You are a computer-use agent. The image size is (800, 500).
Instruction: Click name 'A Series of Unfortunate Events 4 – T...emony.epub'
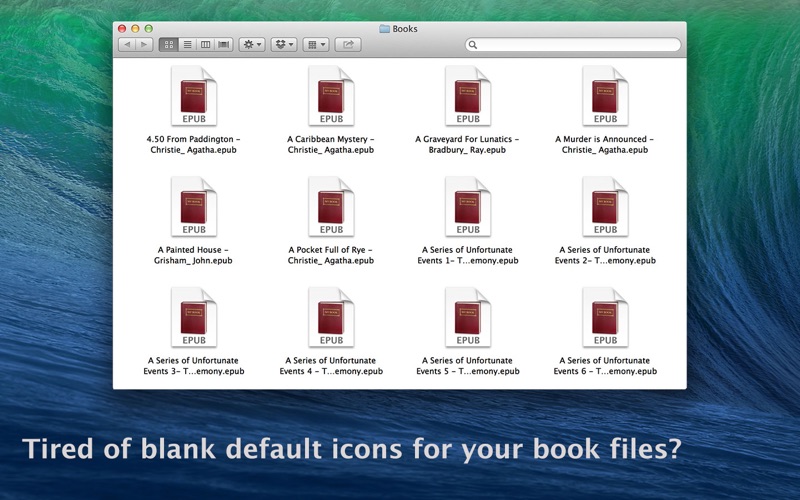click(331, 366)
